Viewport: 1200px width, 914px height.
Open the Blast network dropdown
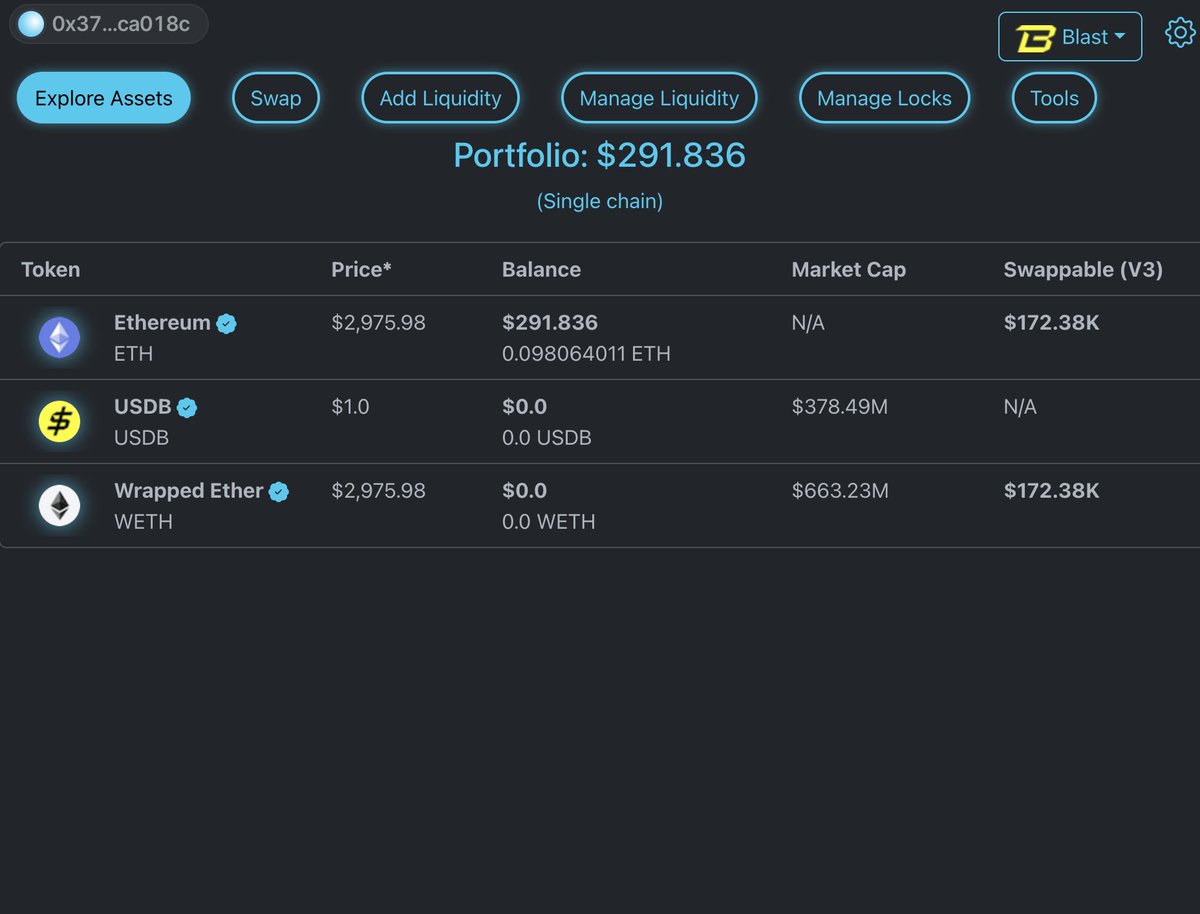(x=1070, y=37)
